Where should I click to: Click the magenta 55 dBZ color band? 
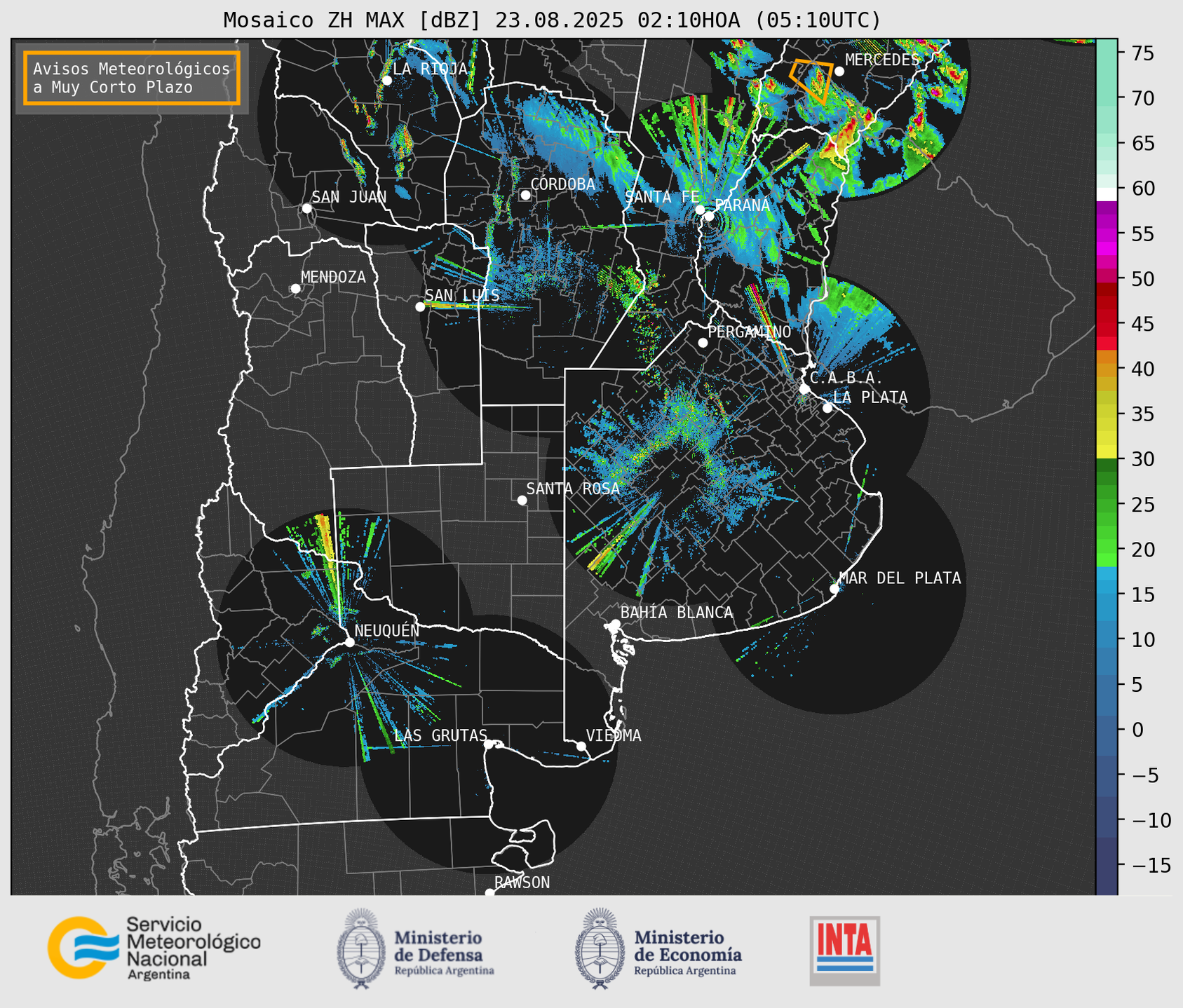tap(1107, 233)
